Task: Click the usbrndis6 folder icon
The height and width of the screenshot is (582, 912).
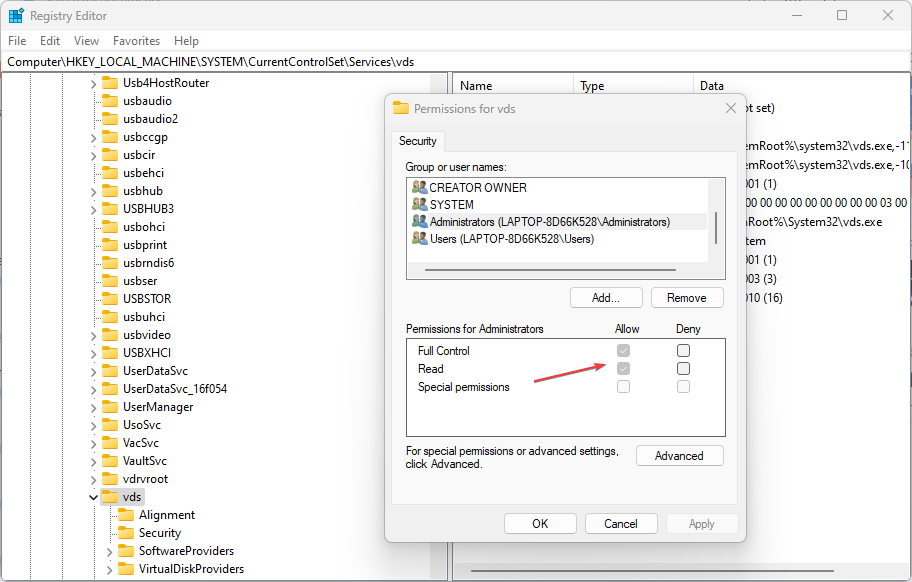Action: (110, 263)
